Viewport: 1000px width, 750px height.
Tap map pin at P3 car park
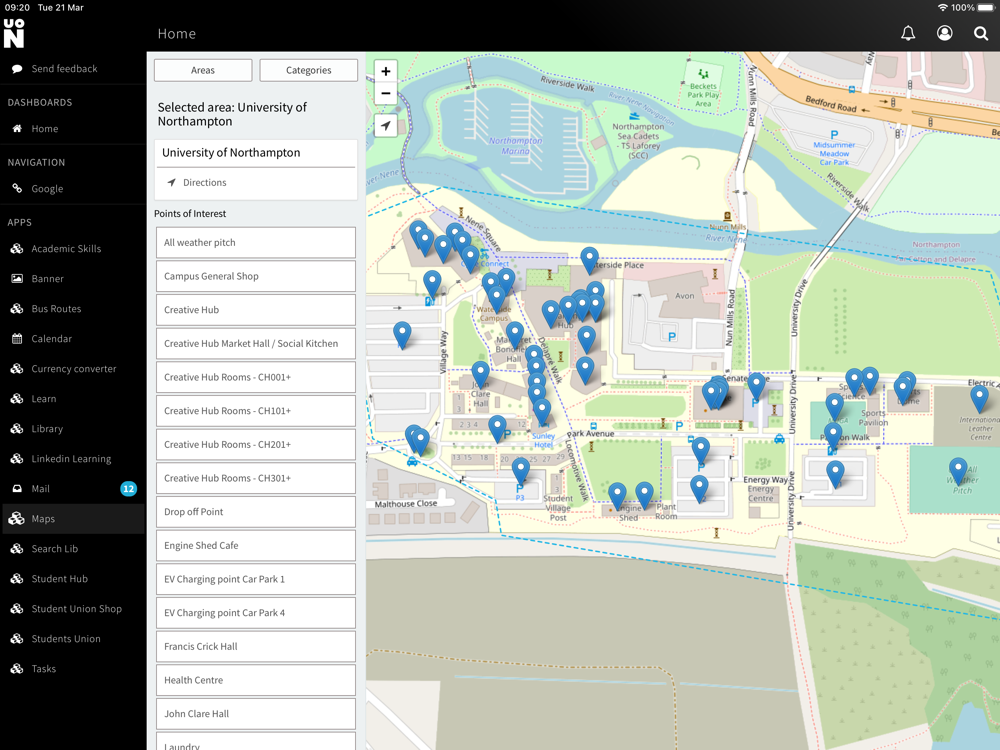tap(520, 469)
